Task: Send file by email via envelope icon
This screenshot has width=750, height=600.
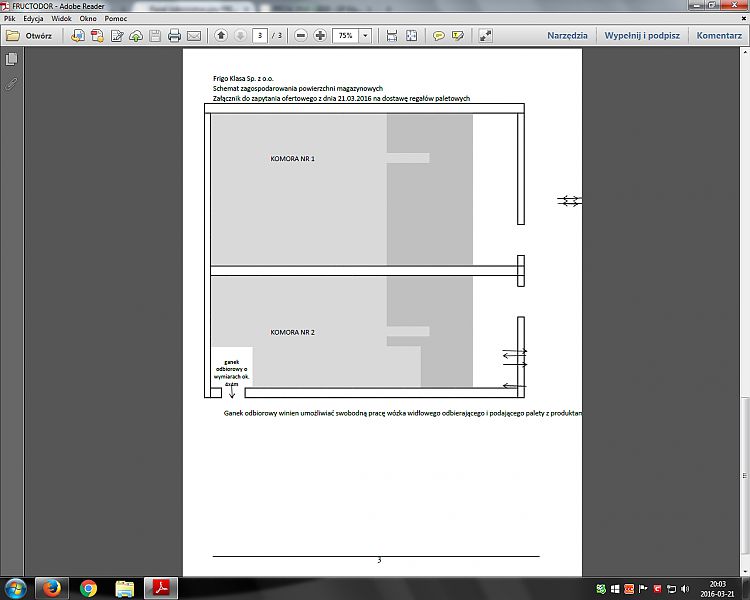Action: coord(194,36)
